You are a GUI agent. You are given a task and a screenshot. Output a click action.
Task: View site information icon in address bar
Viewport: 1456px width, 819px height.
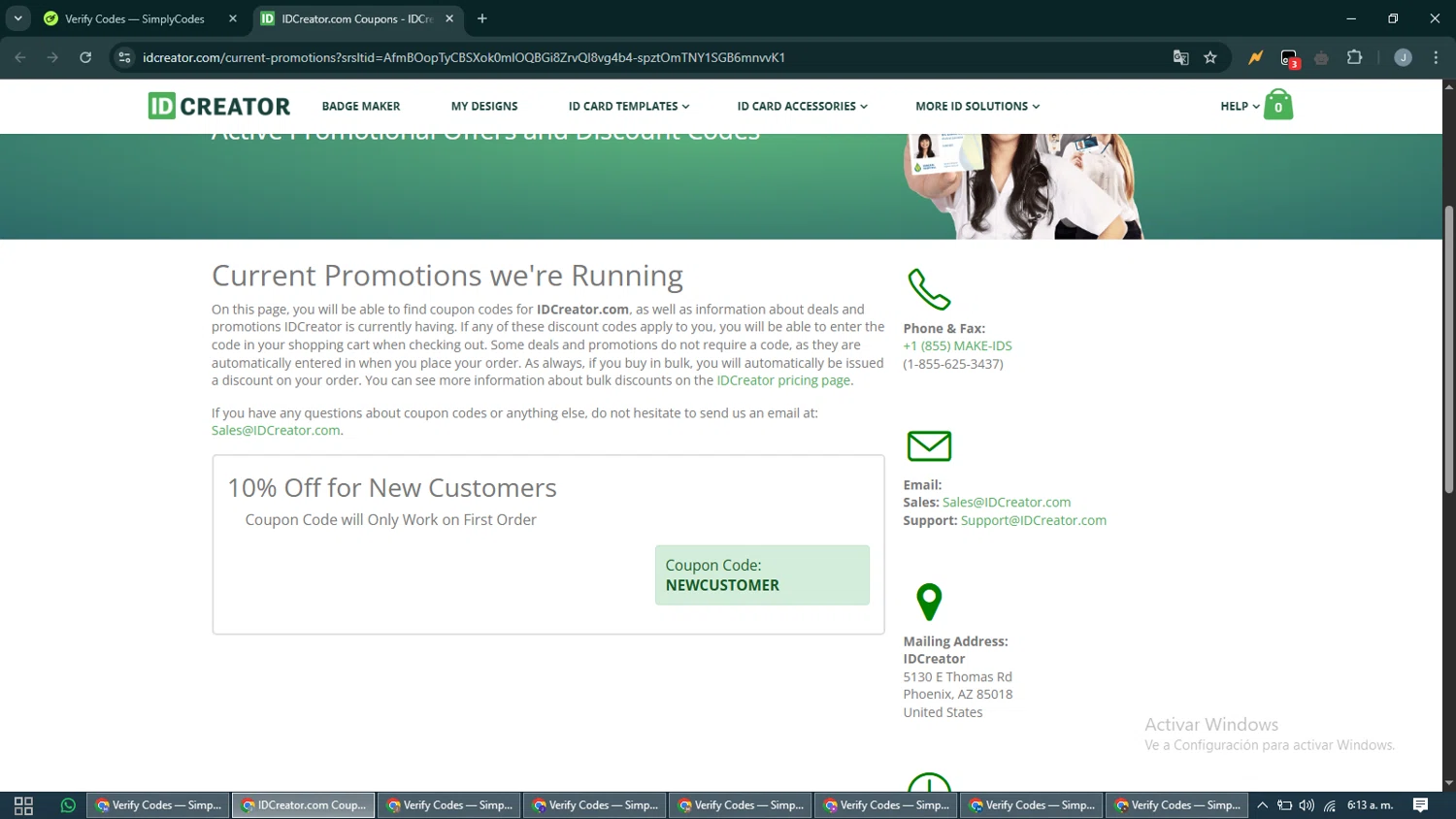(x=124, y=57)
